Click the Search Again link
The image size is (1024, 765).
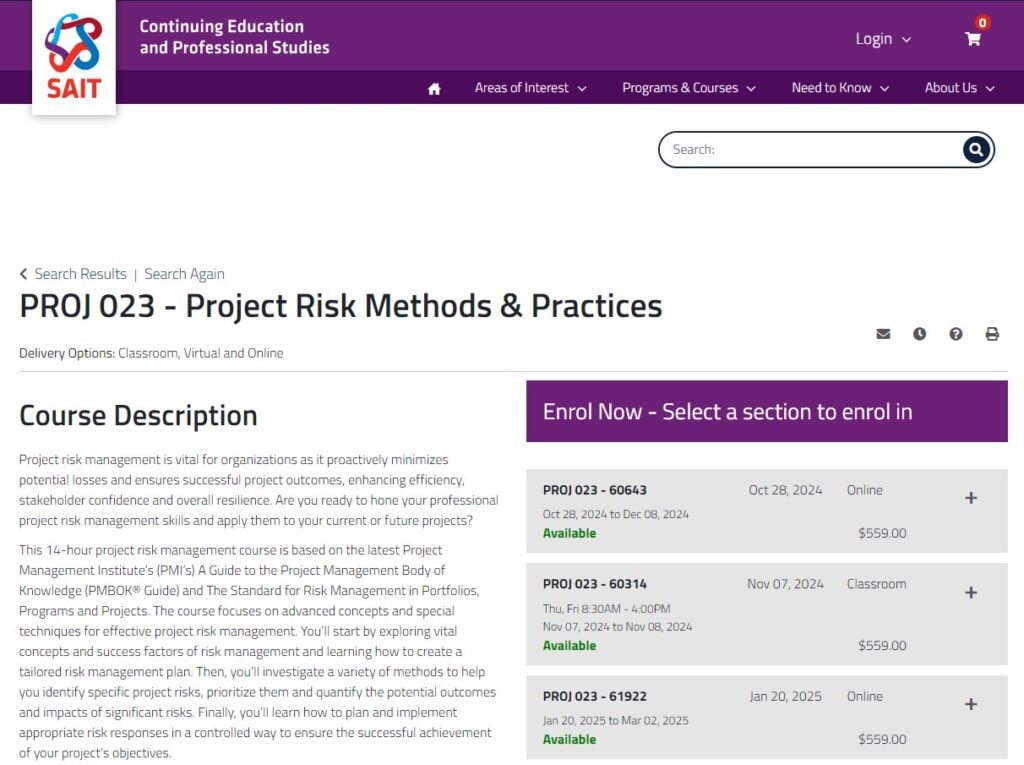(x=184, y=274)
